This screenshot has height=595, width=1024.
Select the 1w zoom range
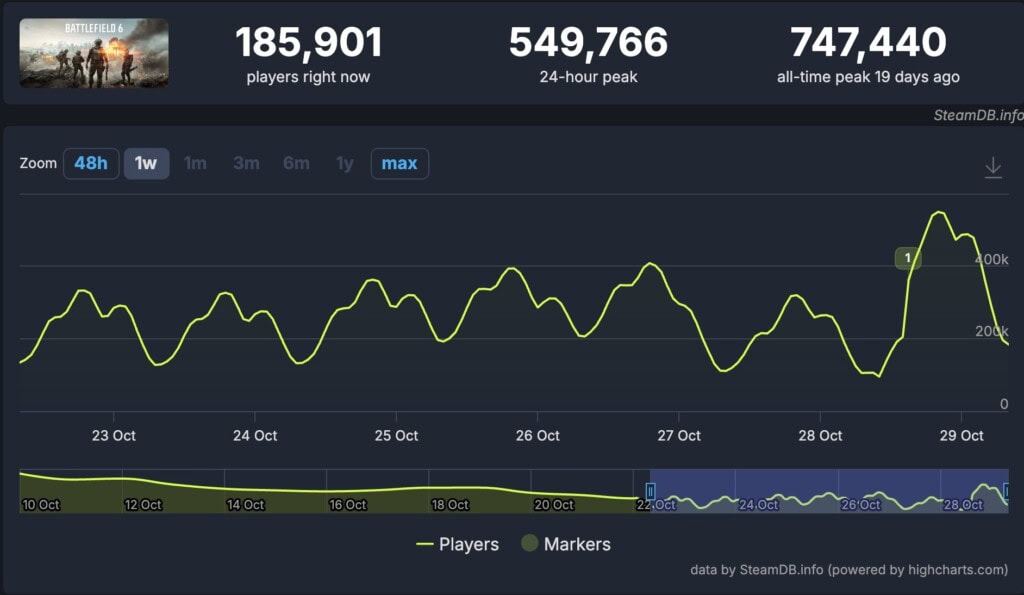pos(146,163)
